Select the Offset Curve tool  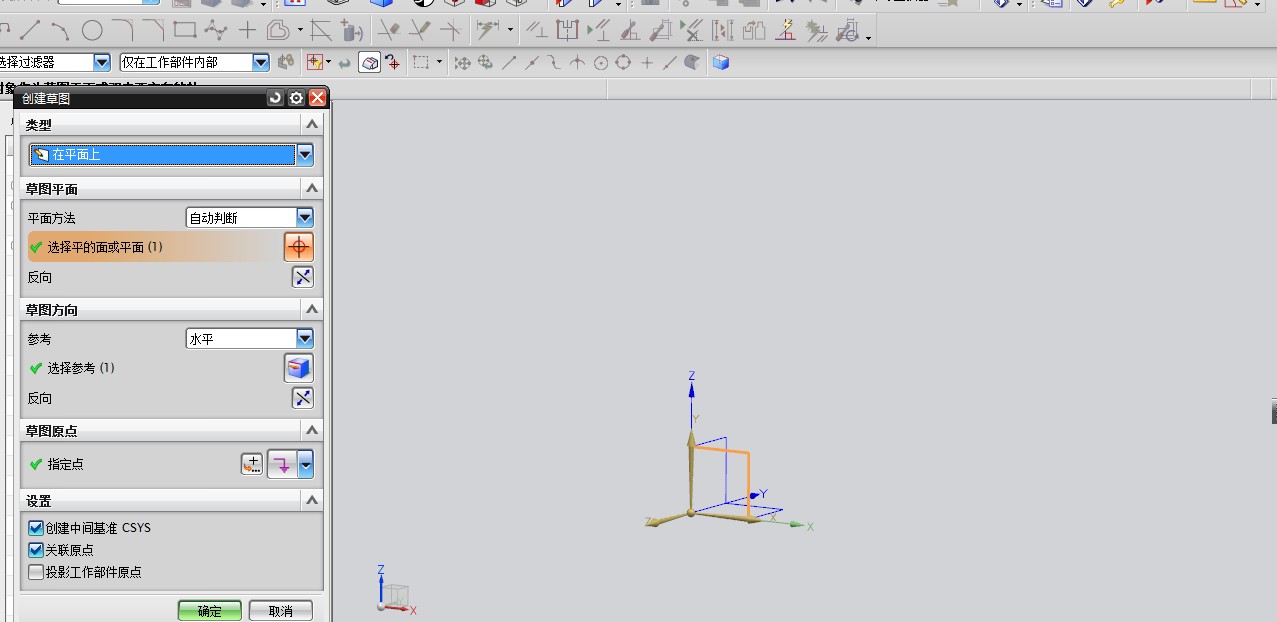coord(278,30)
